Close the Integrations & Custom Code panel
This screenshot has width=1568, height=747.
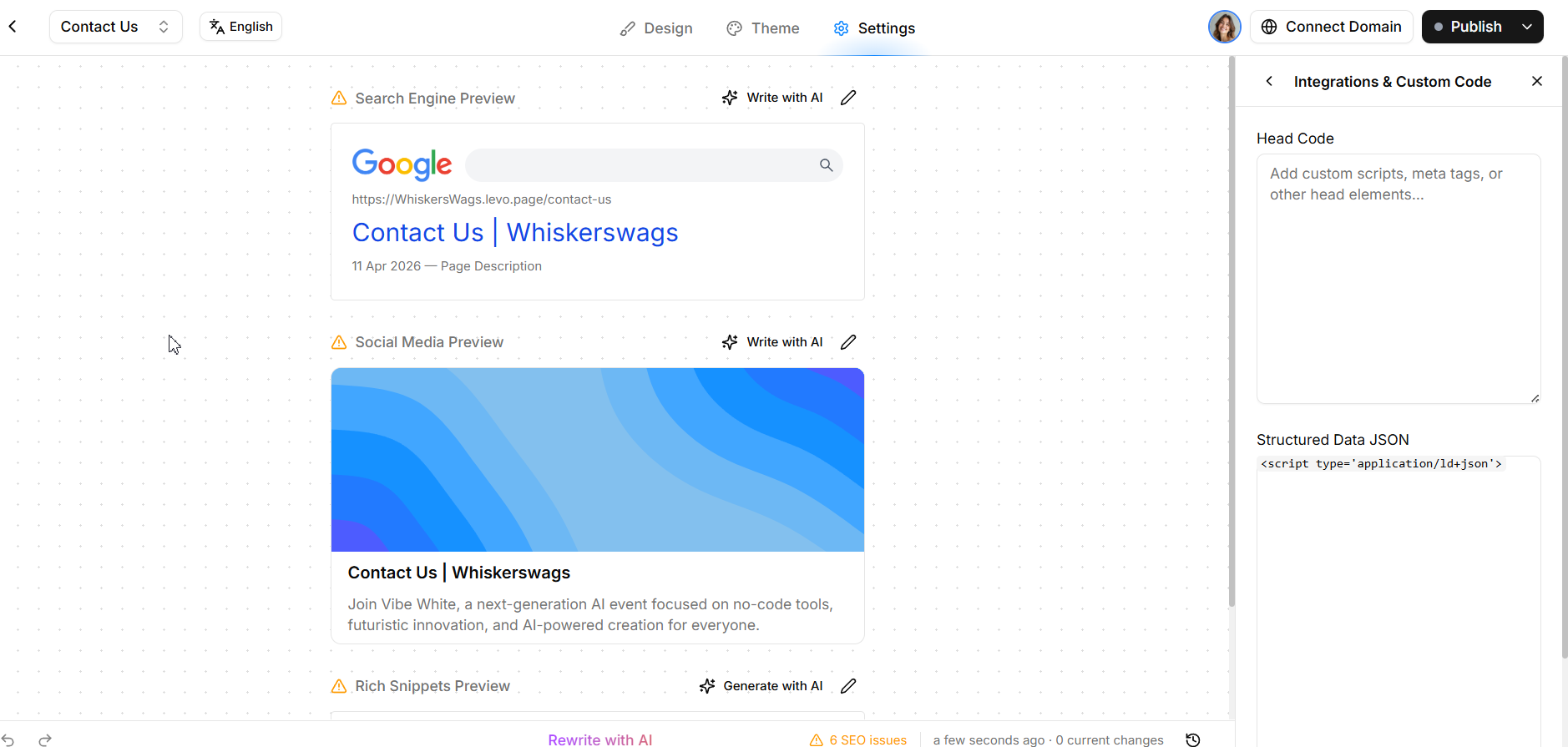[x=1537, y=81]
